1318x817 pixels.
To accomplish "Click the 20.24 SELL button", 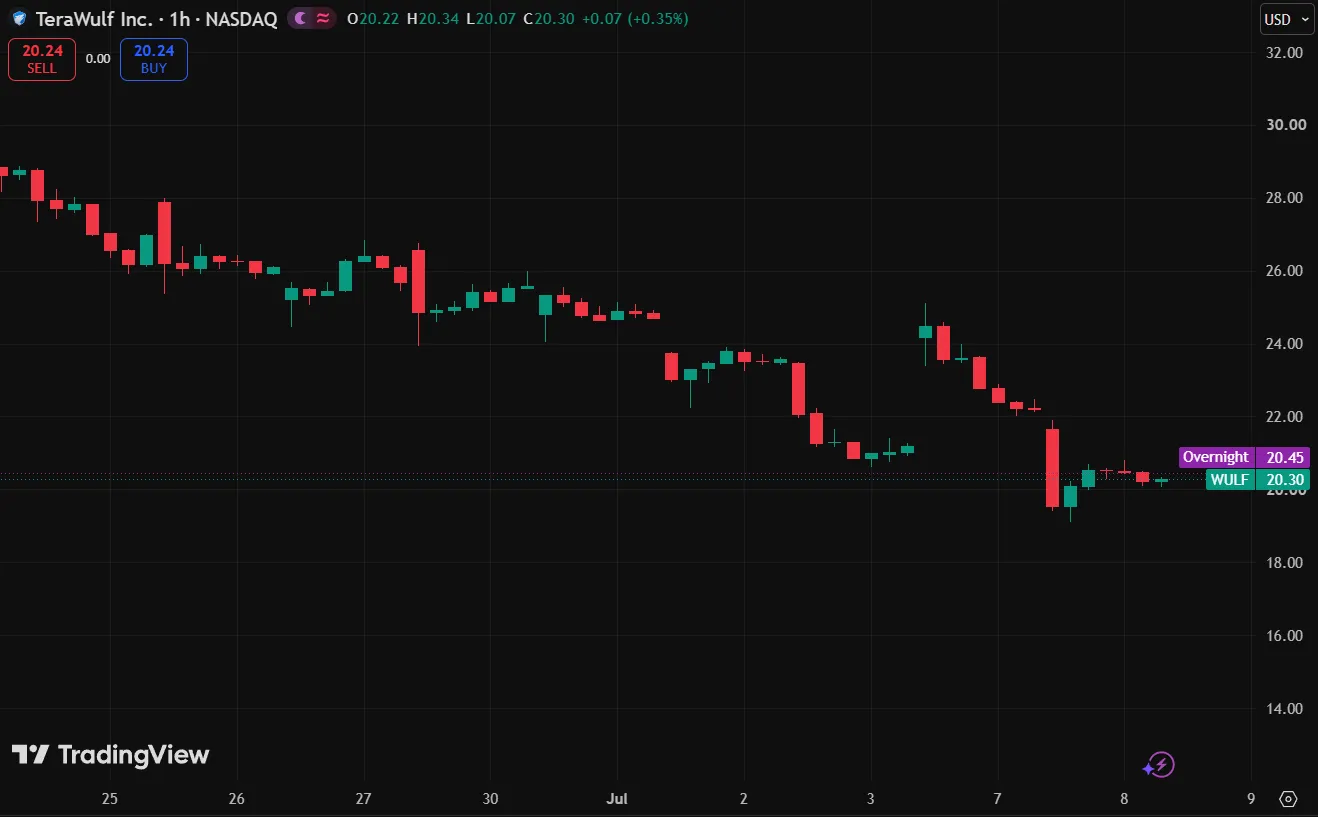I will pos(42,59).
